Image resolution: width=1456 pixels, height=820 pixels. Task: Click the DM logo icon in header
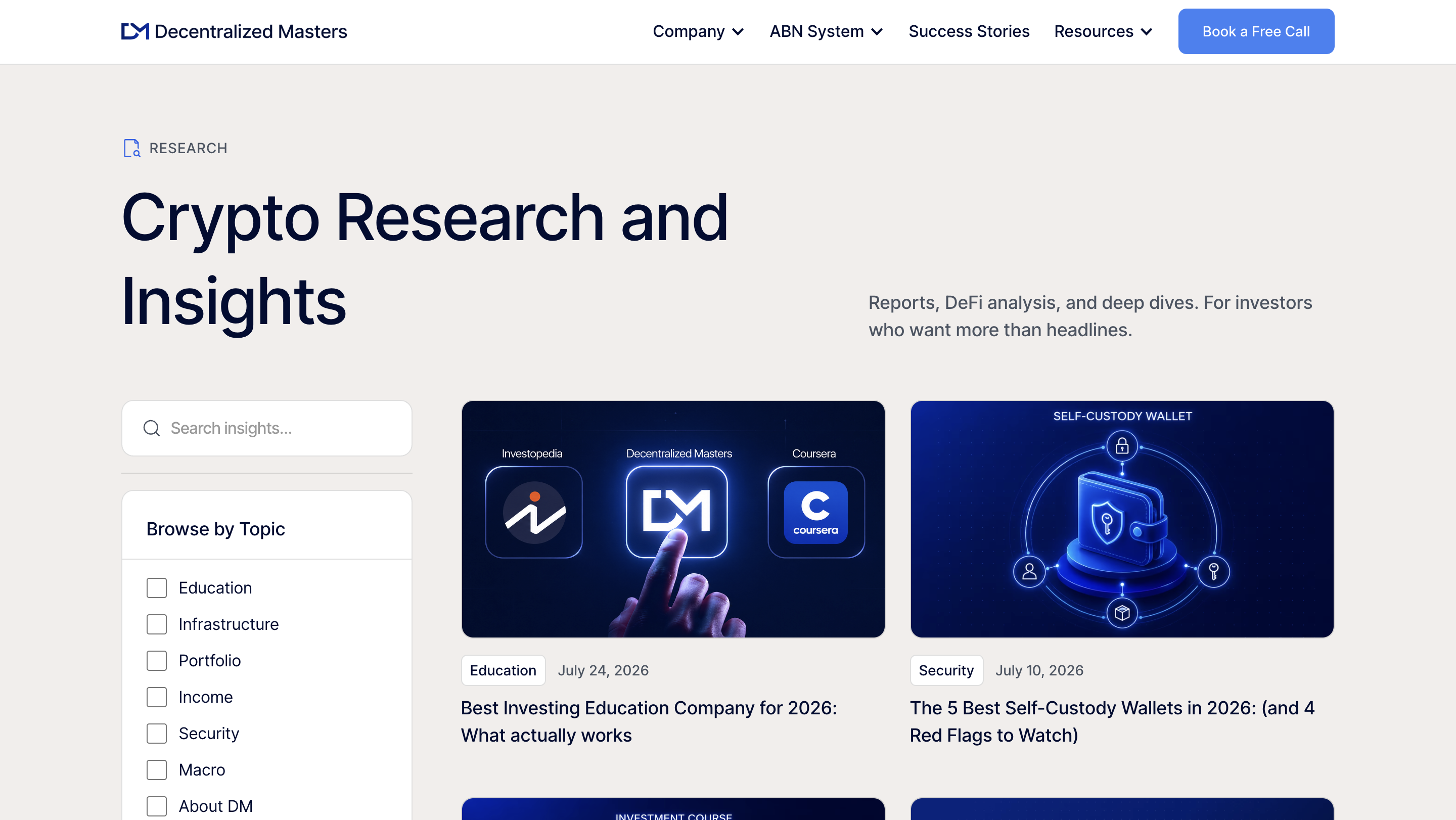(x=135, y=31)
